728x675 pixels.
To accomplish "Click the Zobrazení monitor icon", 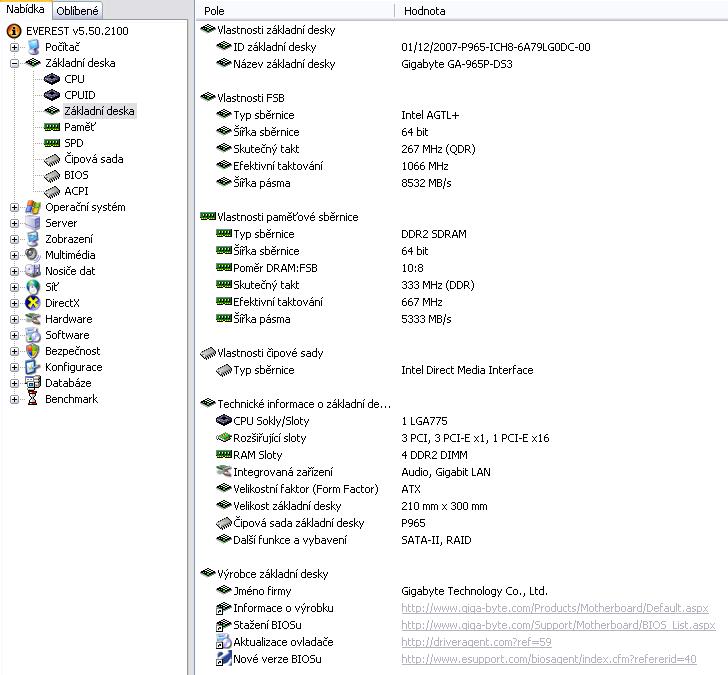I will [33, 239].
